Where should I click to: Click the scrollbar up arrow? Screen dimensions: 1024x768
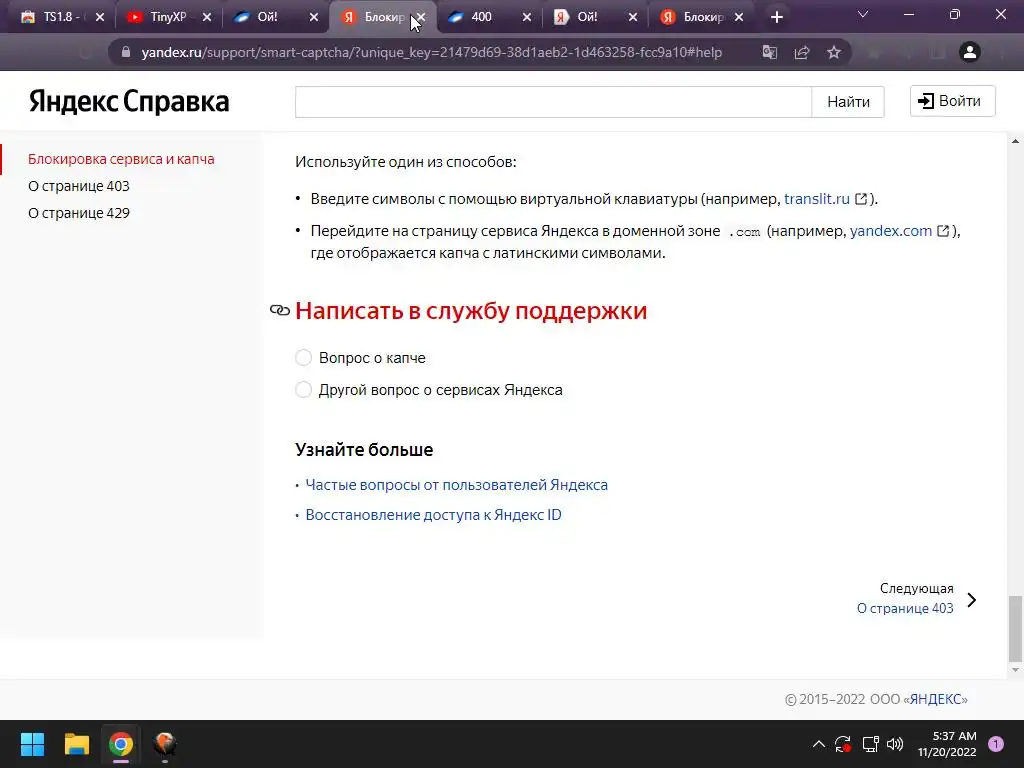1015,140
